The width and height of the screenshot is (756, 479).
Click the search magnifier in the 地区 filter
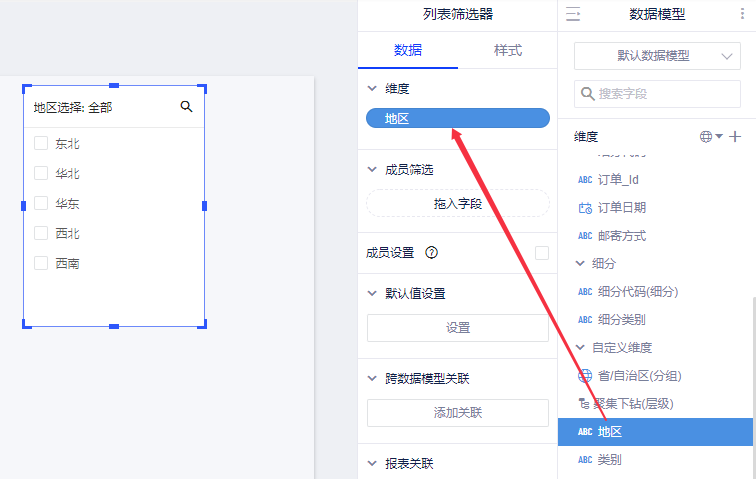[186, 106]
